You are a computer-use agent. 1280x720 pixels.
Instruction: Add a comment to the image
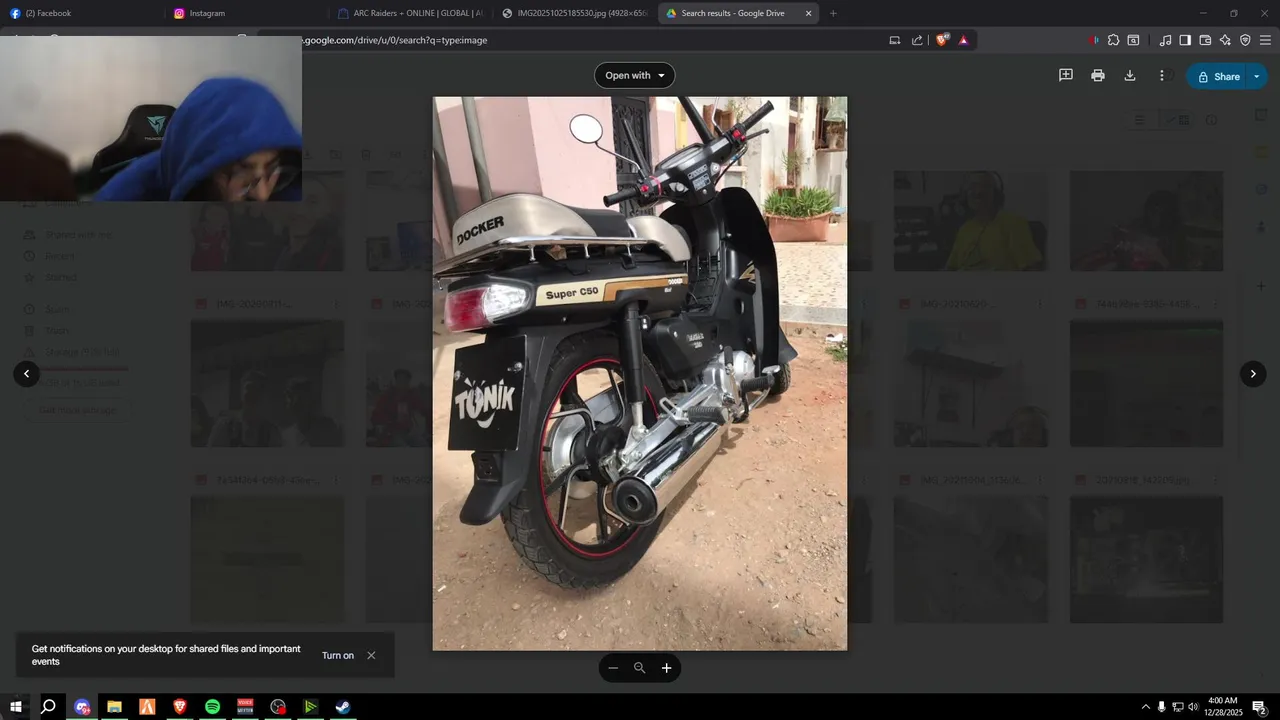pyautogui.click(x=1066, y=76)
